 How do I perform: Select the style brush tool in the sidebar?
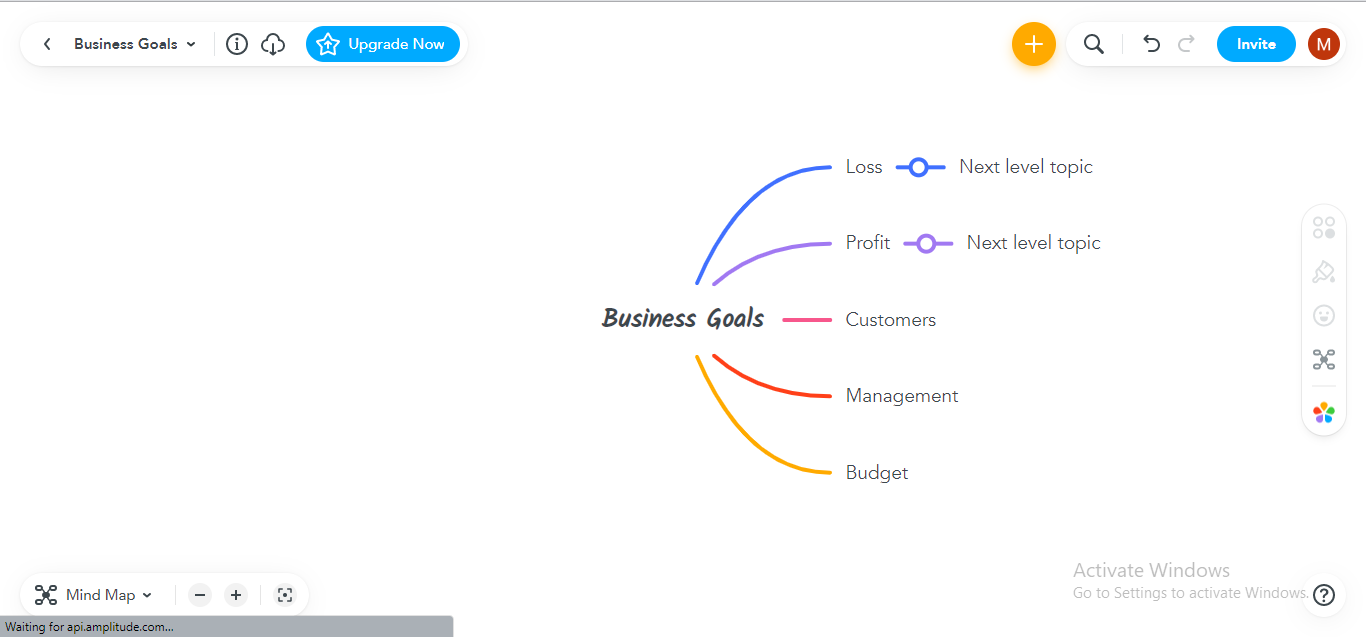tap(1323, 271)
